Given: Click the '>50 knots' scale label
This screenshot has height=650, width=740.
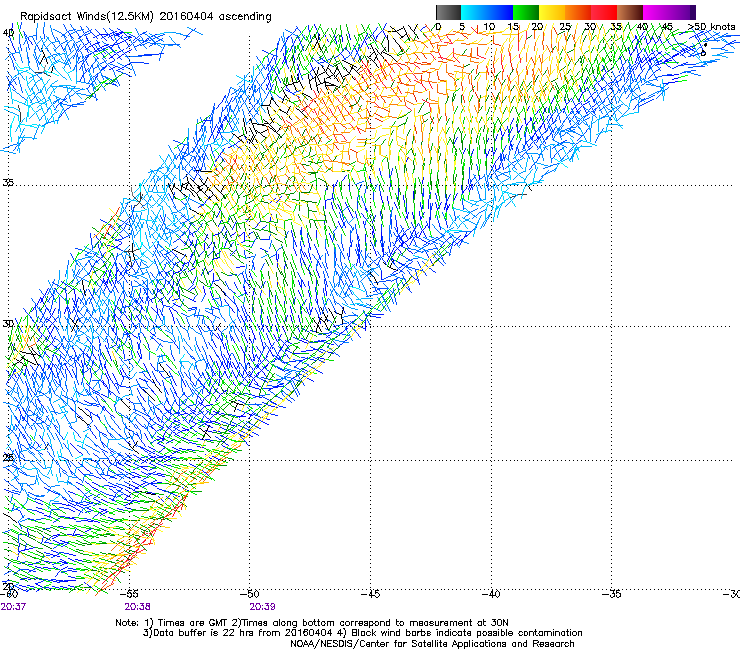Looking at the screenshot, I should (712, 27).
